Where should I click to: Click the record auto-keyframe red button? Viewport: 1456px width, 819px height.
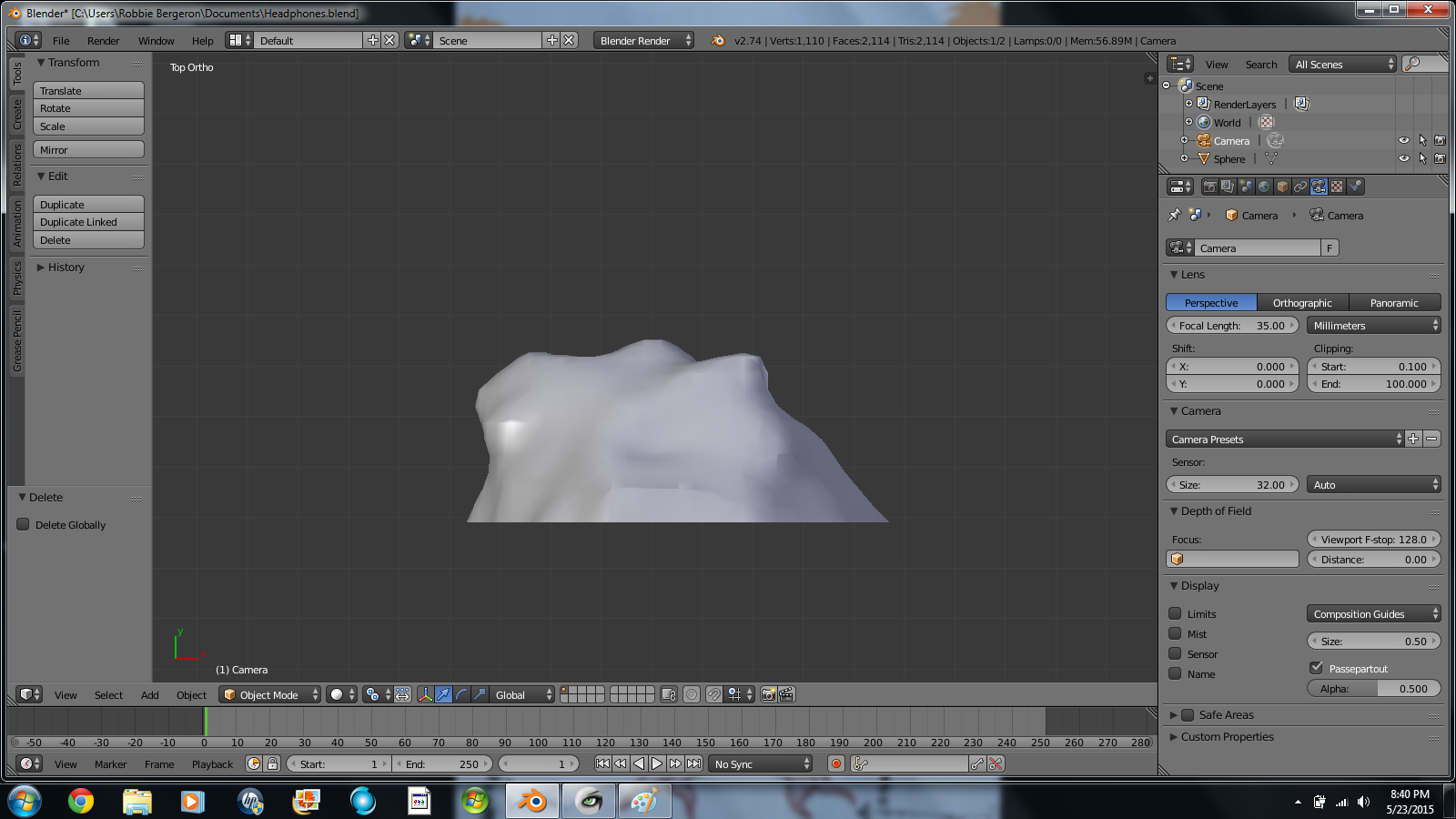pyautogui.click(x=836, y=763)
